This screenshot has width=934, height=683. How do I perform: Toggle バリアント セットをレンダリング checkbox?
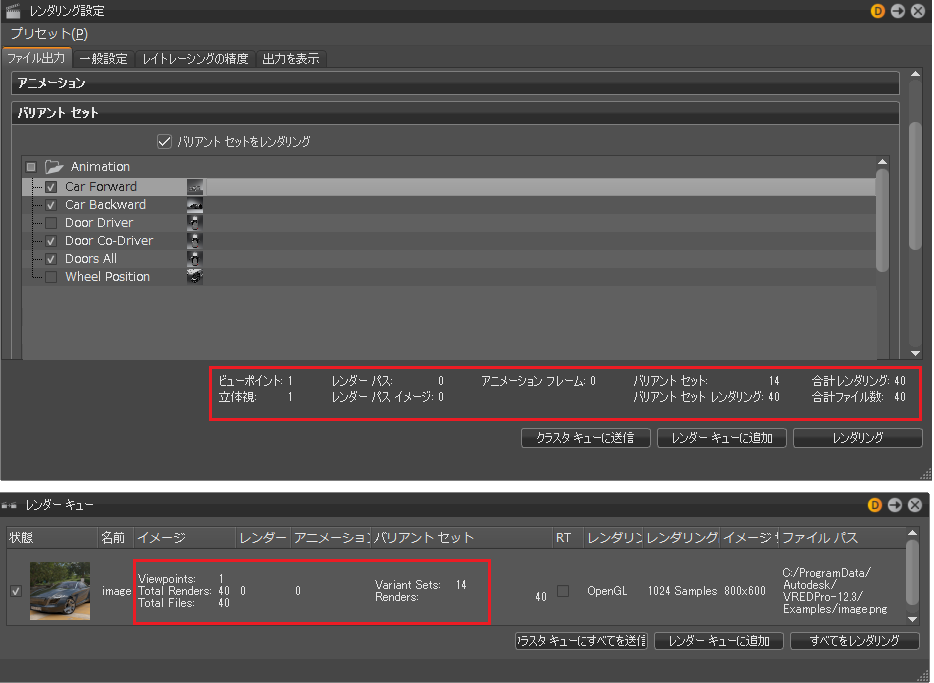[x=164, y=142]
